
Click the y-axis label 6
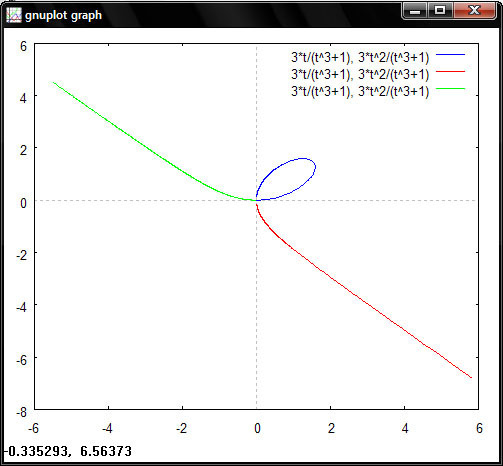(23, 46)
